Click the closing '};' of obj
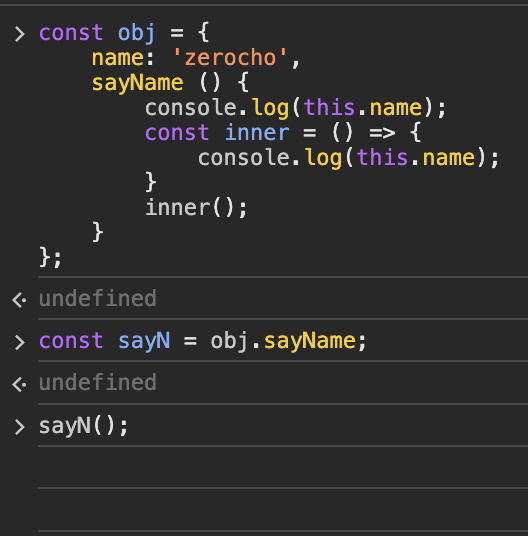The height and width of the screenshot is (536, 528). 51,257
